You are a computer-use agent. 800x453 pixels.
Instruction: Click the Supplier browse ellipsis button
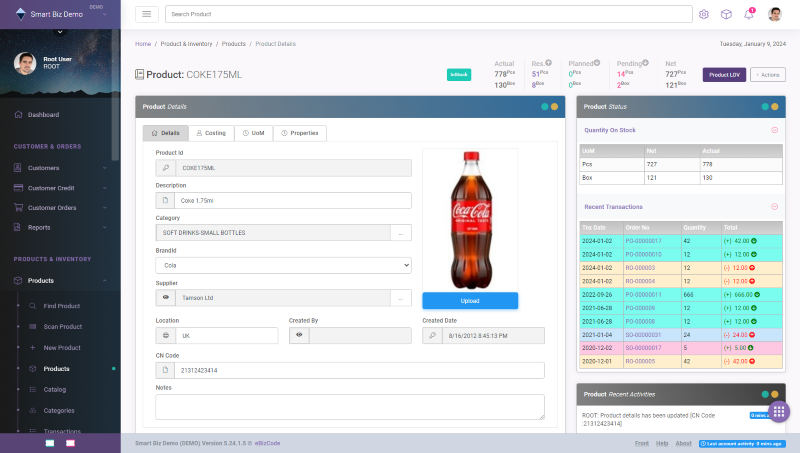click(401, 298)
